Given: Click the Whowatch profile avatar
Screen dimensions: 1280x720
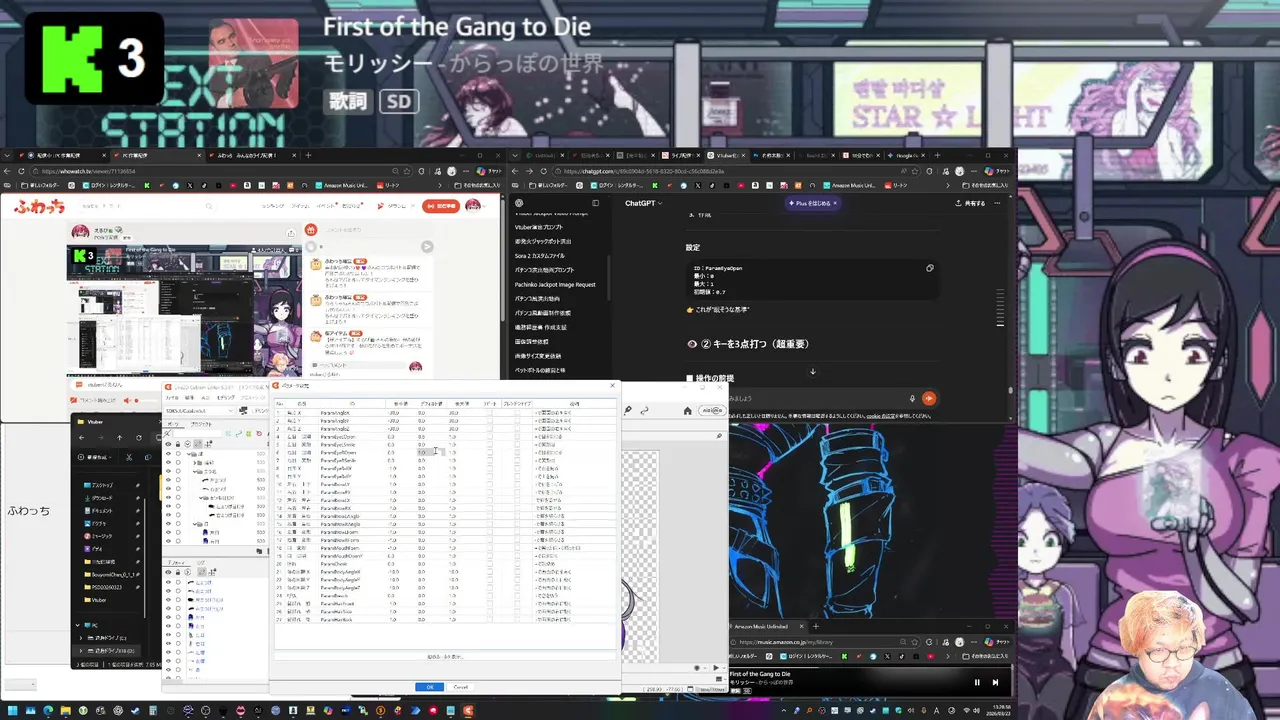Looking at the screenshot, I should [x=473, y=206].
